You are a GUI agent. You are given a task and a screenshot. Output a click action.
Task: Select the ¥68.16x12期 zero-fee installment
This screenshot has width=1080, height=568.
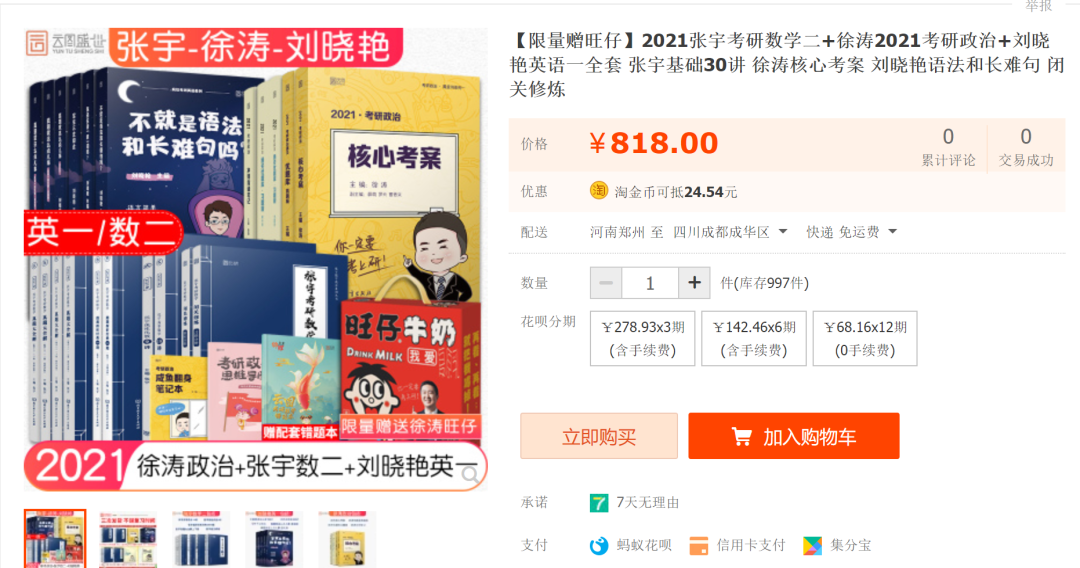(x=865, y=338)
